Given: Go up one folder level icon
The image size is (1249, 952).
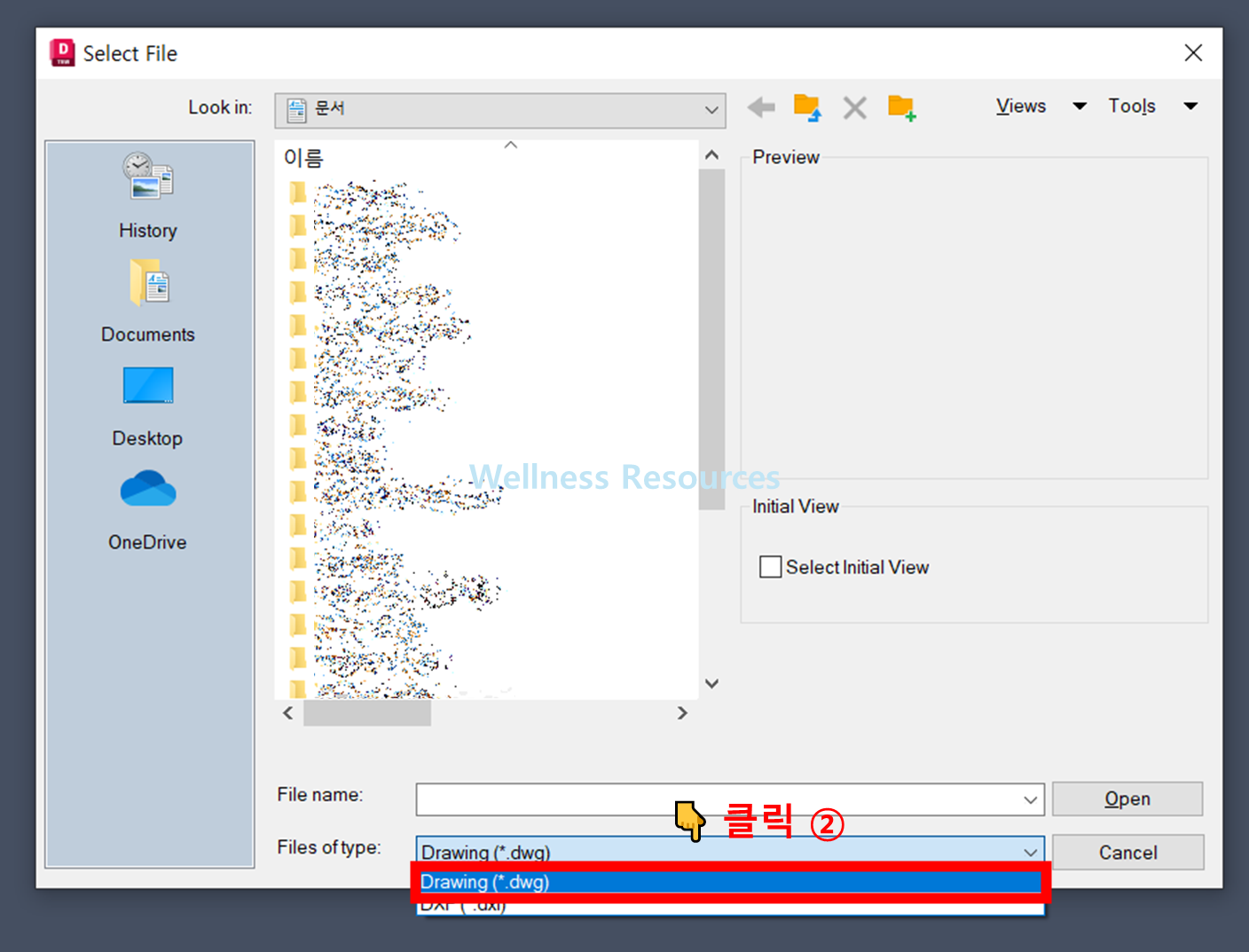Looking at the screenshot, I should click(x=807, y=107).
